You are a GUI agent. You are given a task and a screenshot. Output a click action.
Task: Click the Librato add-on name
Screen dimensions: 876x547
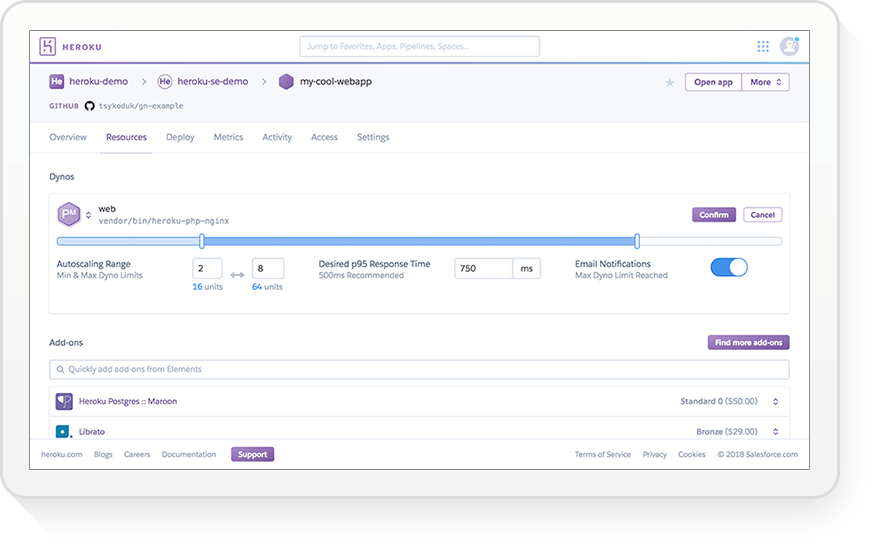pyautogui.click(x=92, y=432)
